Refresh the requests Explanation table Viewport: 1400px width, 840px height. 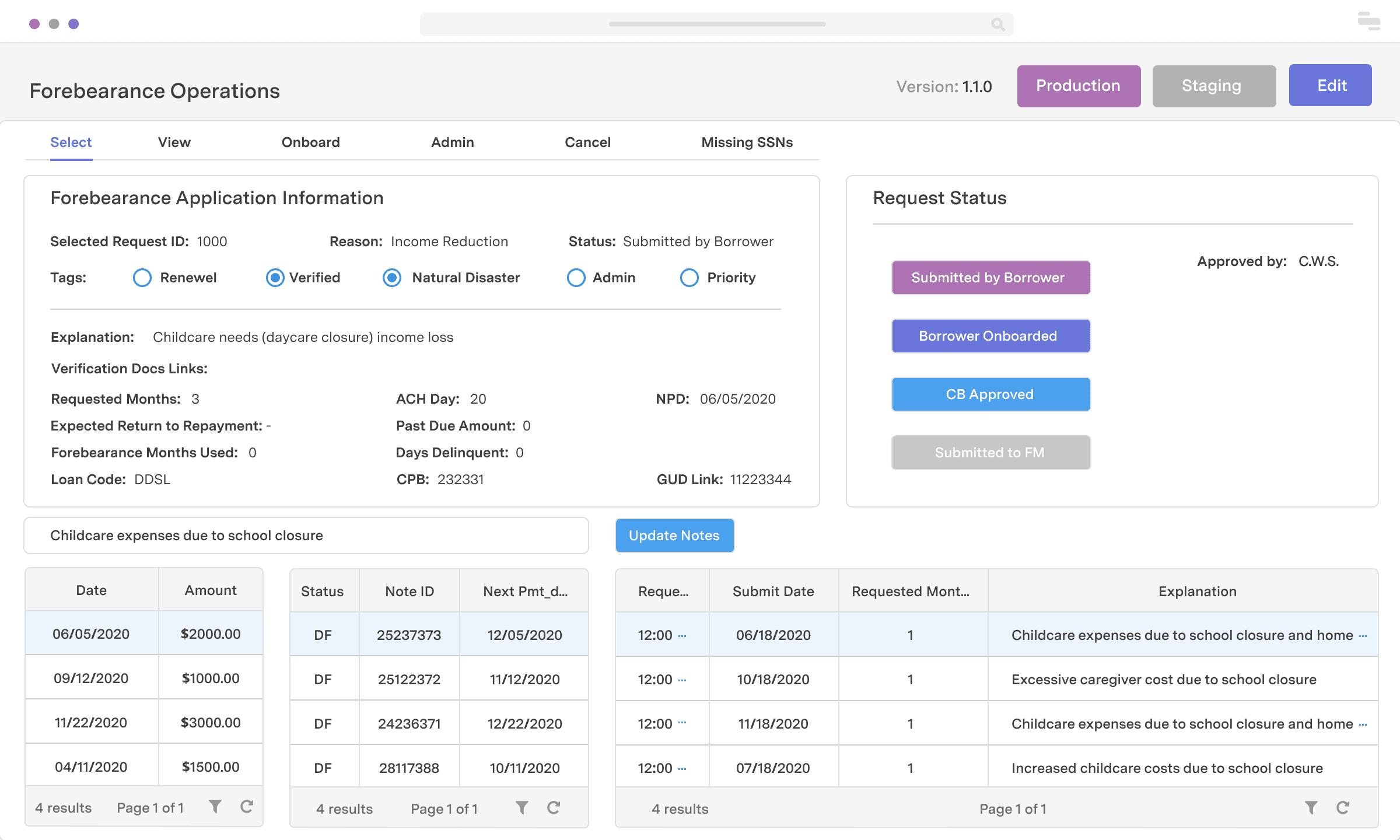(x=1343, y=808)
